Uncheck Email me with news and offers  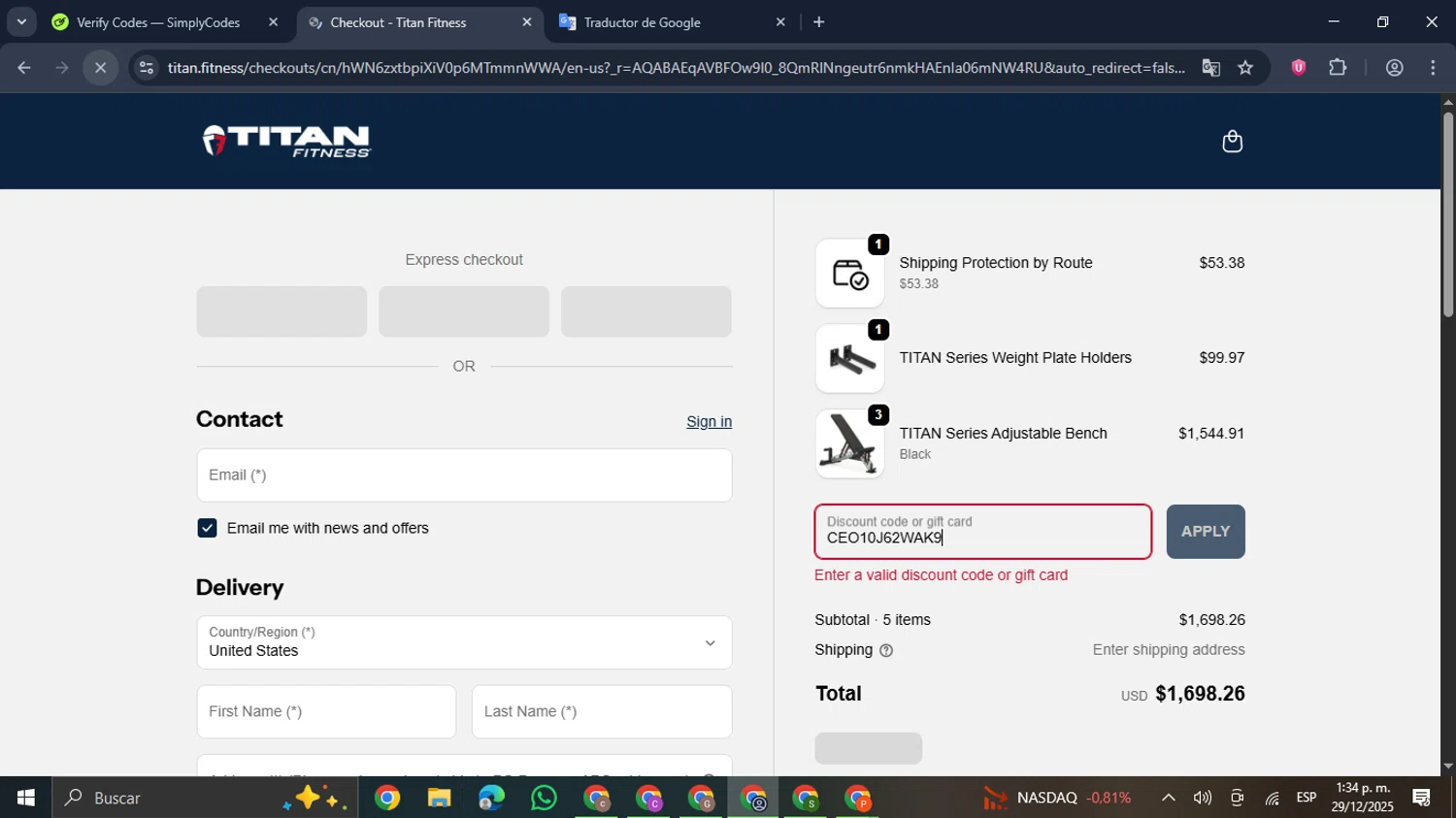point(207,528)
